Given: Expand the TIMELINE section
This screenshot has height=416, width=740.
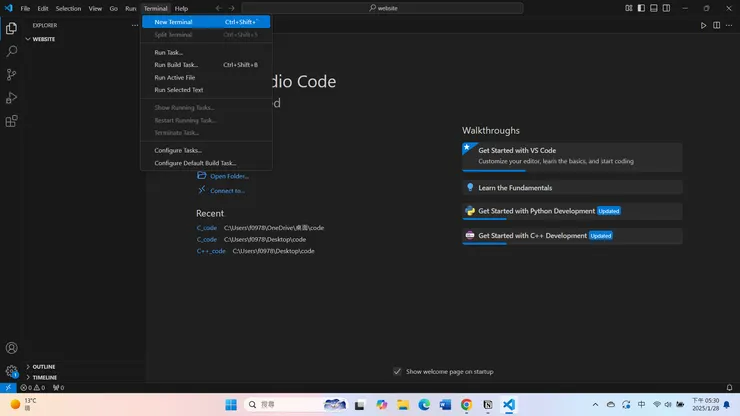Looking at the screenshot, I should click(44, 377).
